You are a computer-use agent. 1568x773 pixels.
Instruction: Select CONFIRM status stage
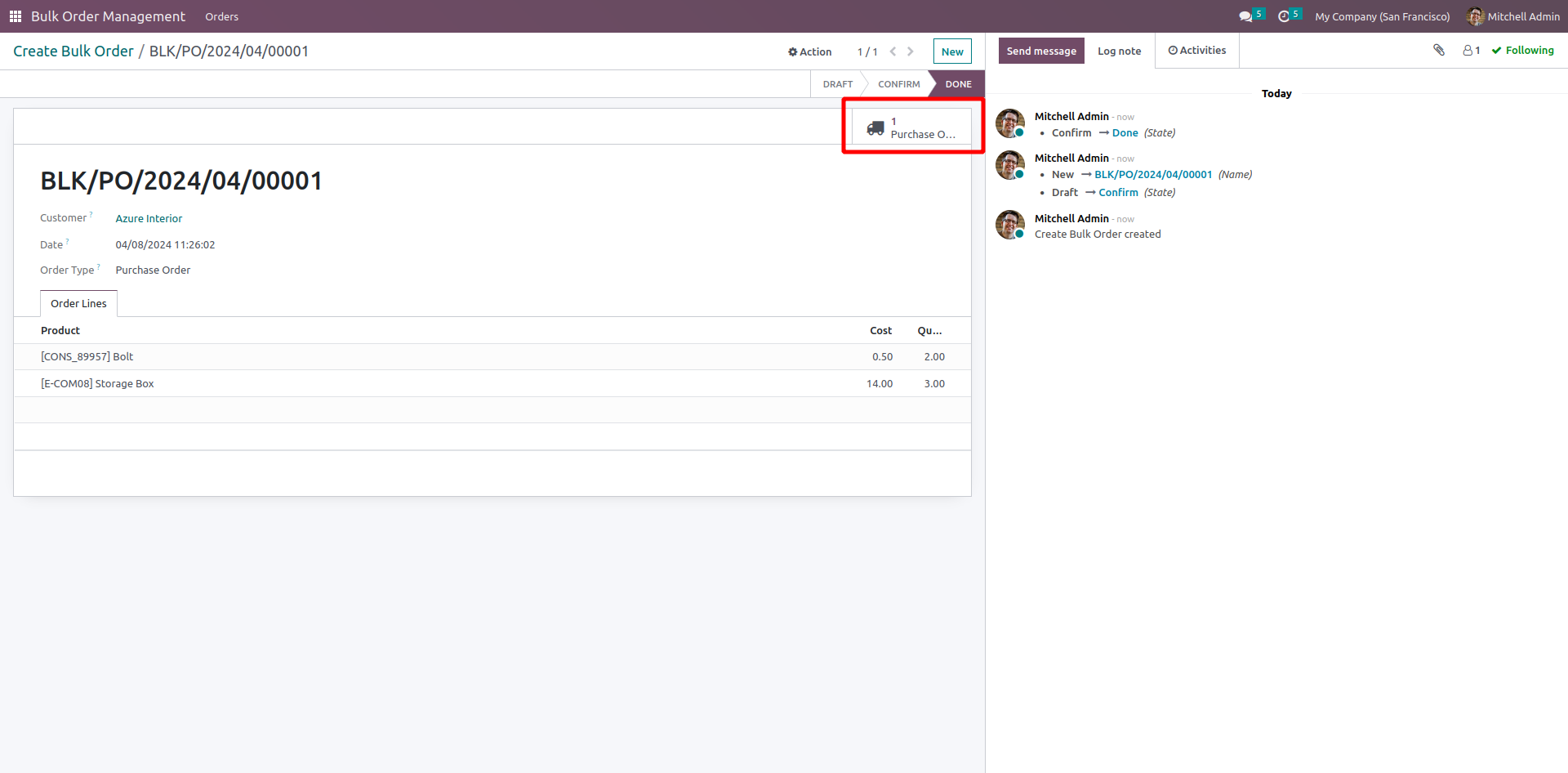[898, 84]
